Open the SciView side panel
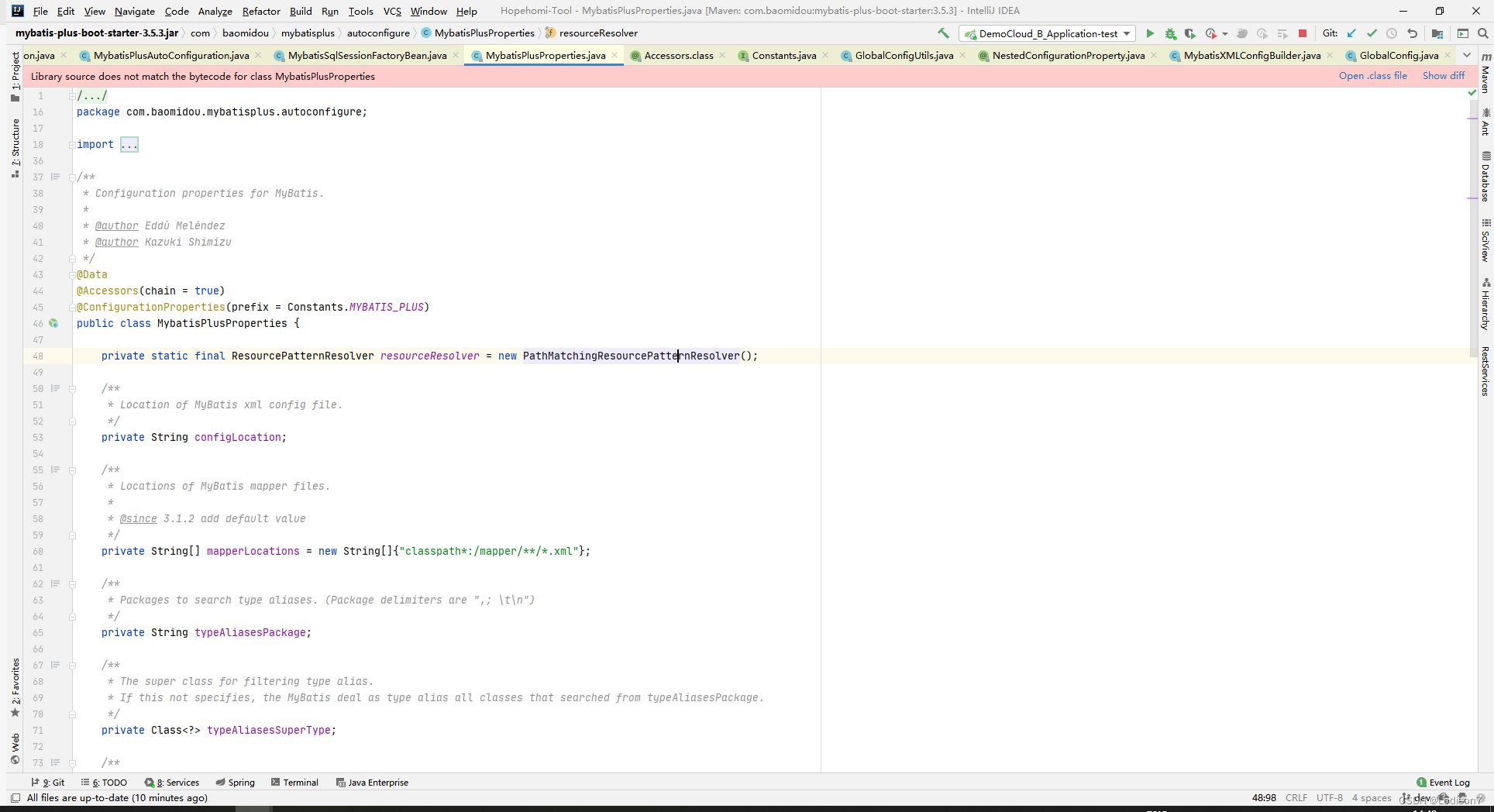The image size is (1494, 812). (1485, 240)
